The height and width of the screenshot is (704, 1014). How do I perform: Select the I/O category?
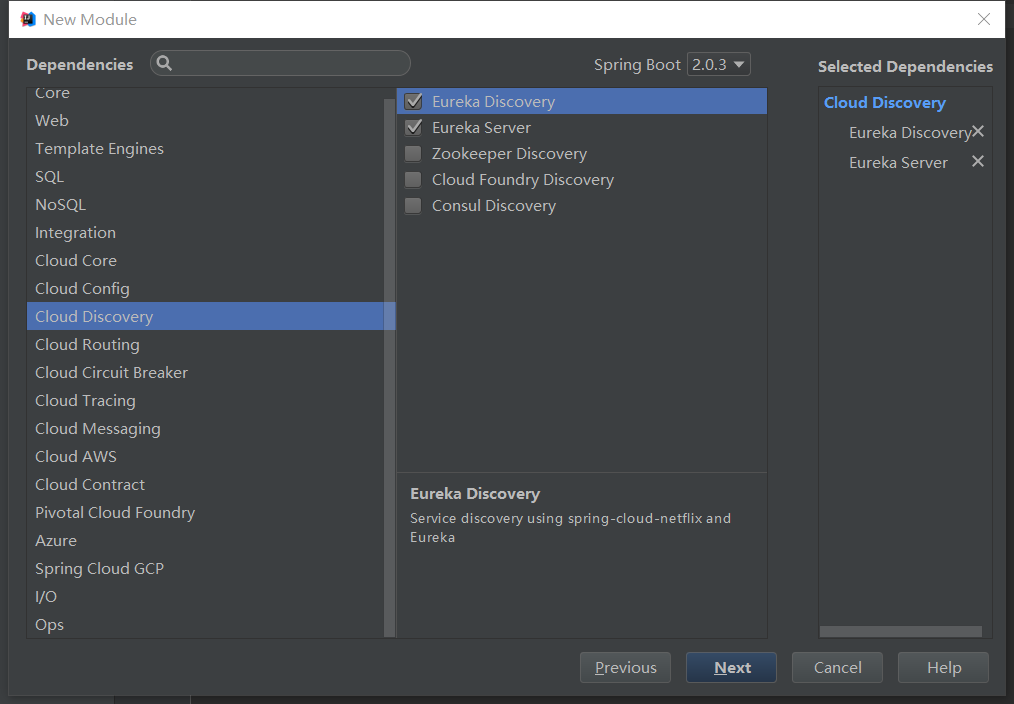205,597
